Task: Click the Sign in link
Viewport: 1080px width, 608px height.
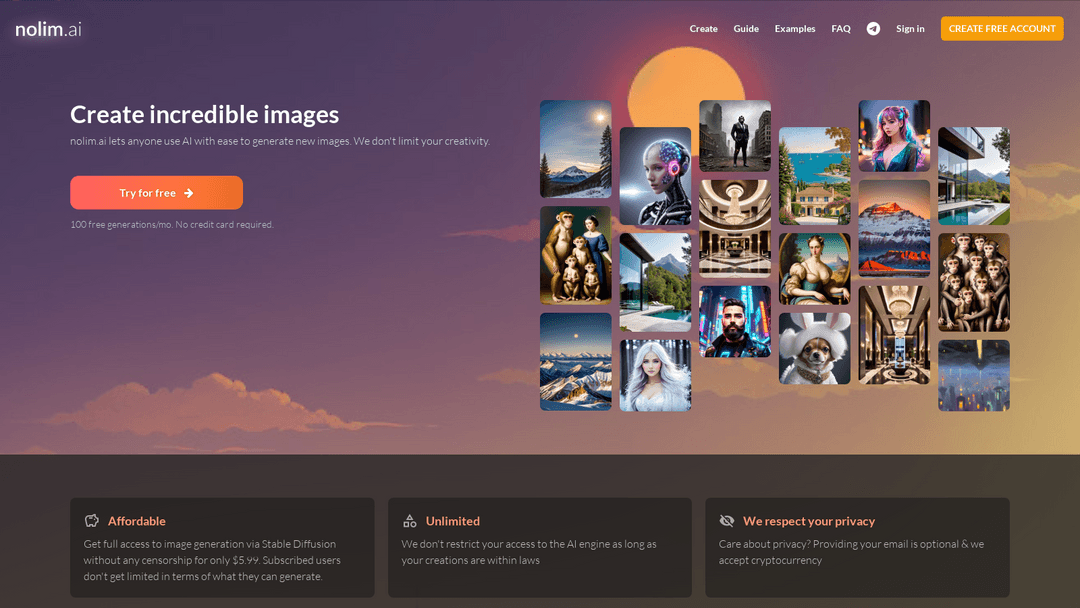Action: (x=910, y=28)
